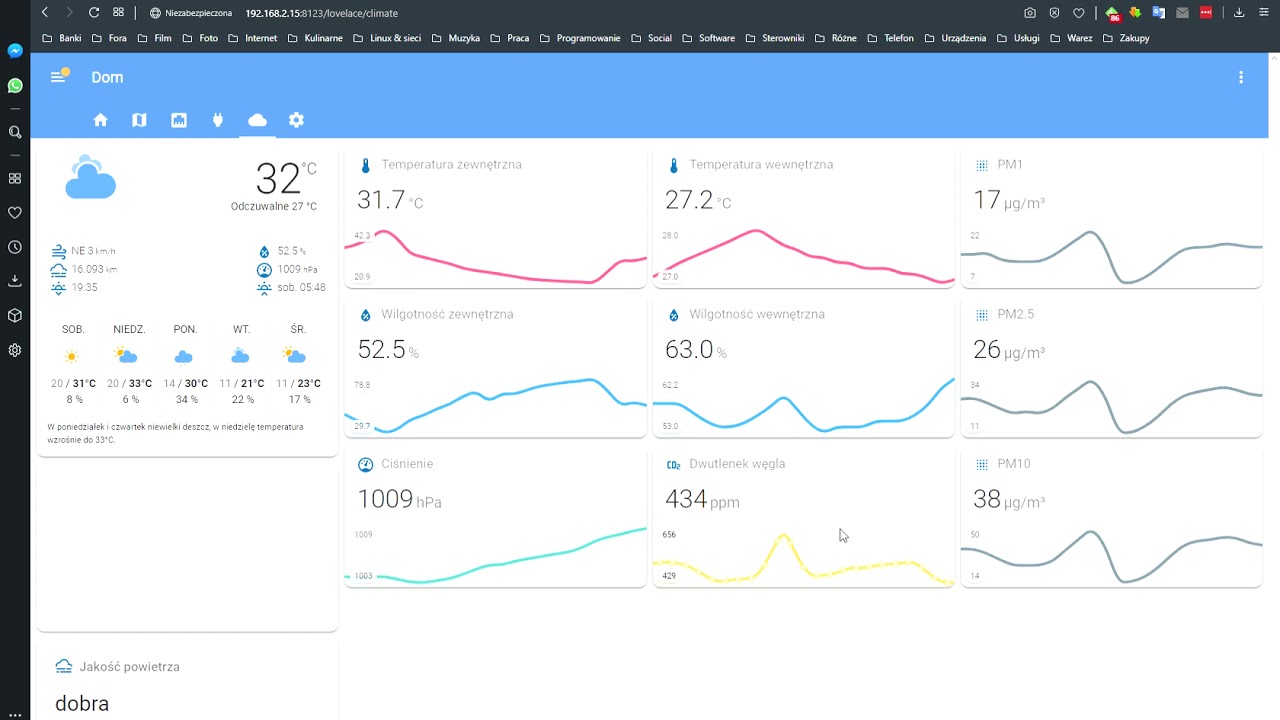
Task: Open the Sterowniki bookmarks folder
Action: coord(775,38)
